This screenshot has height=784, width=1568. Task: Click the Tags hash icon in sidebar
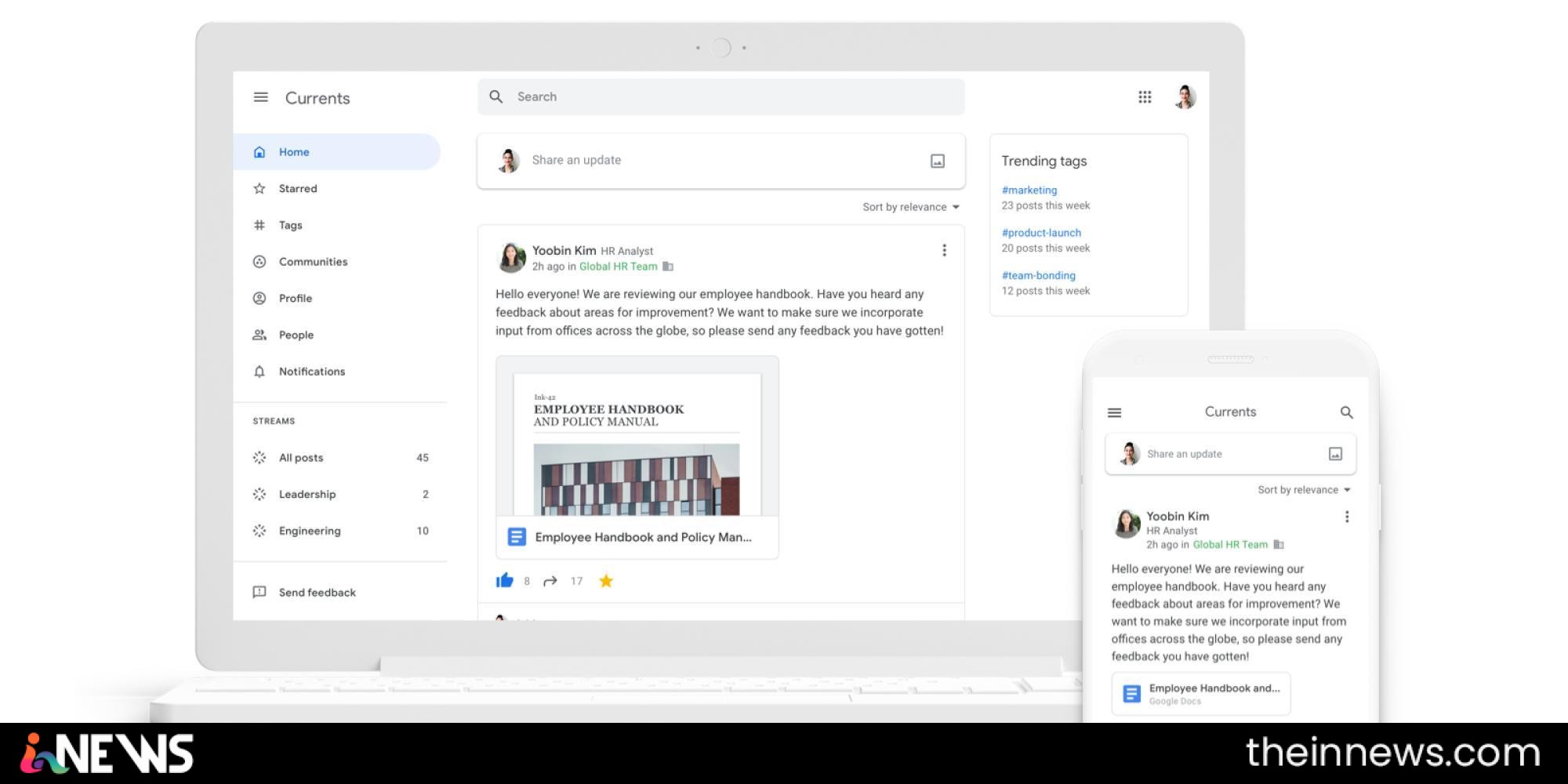coord(260,225)
